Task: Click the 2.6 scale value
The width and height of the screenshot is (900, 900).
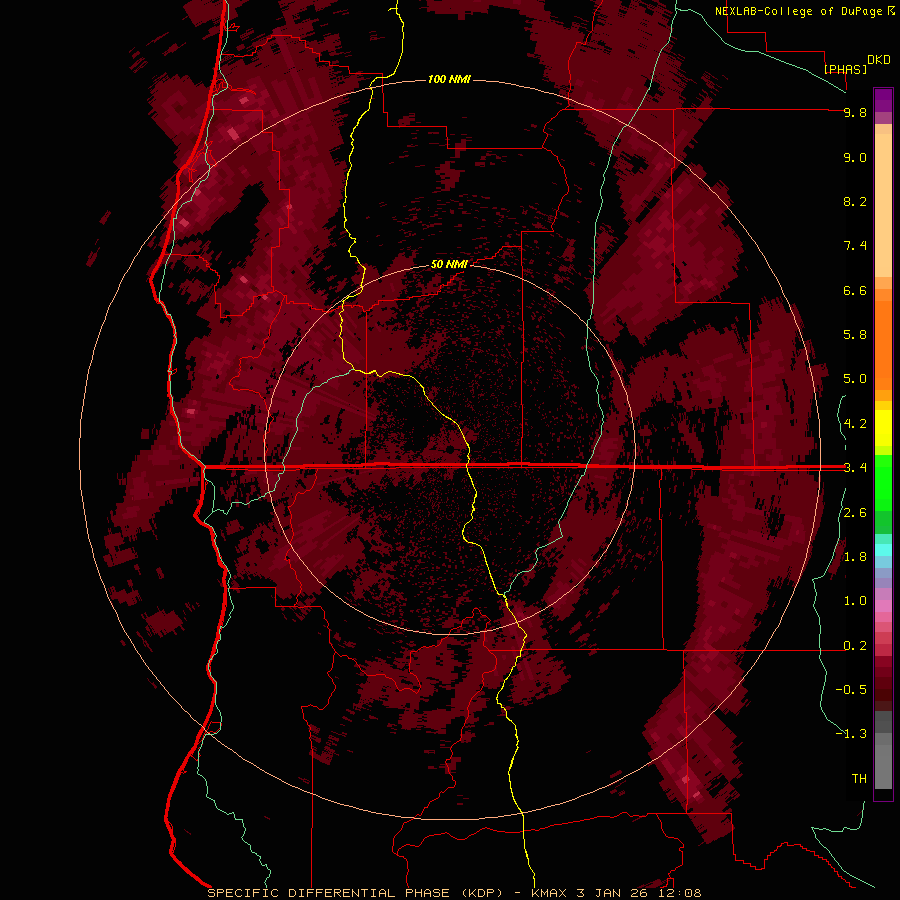Action: pyautogui.click(x=855, y=513)
